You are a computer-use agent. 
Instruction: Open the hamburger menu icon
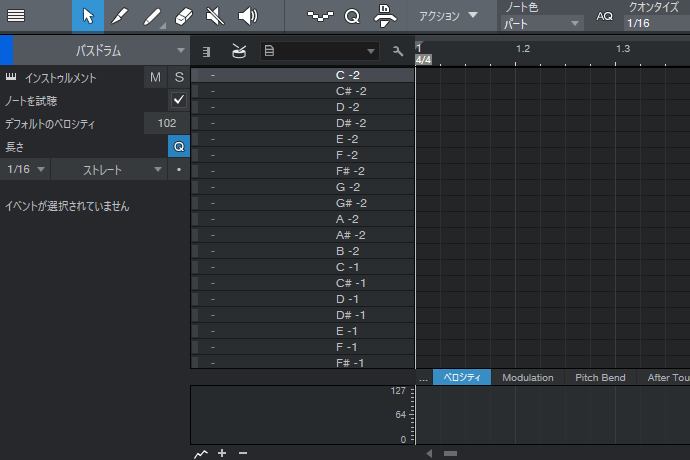point(16,16)
